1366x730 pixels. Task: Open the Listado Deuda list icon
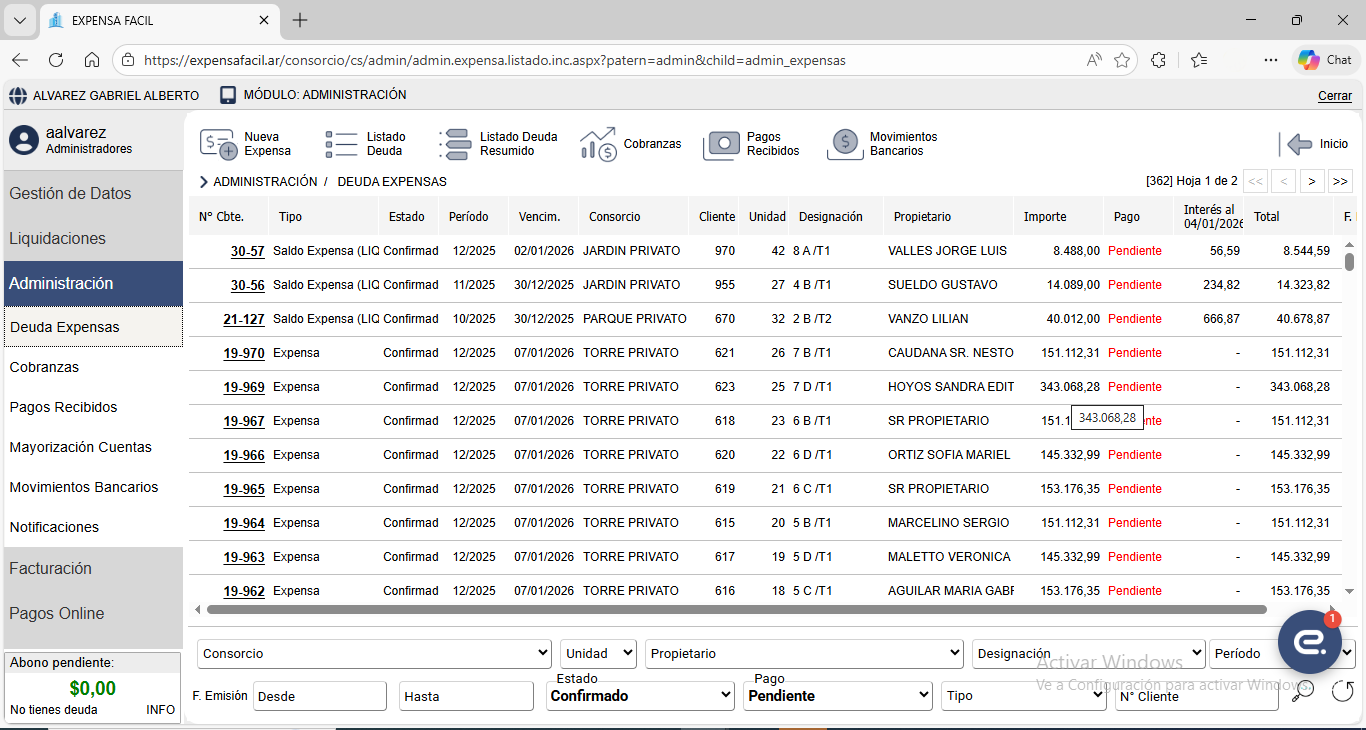pyautogui.click(x=341, y=144)
